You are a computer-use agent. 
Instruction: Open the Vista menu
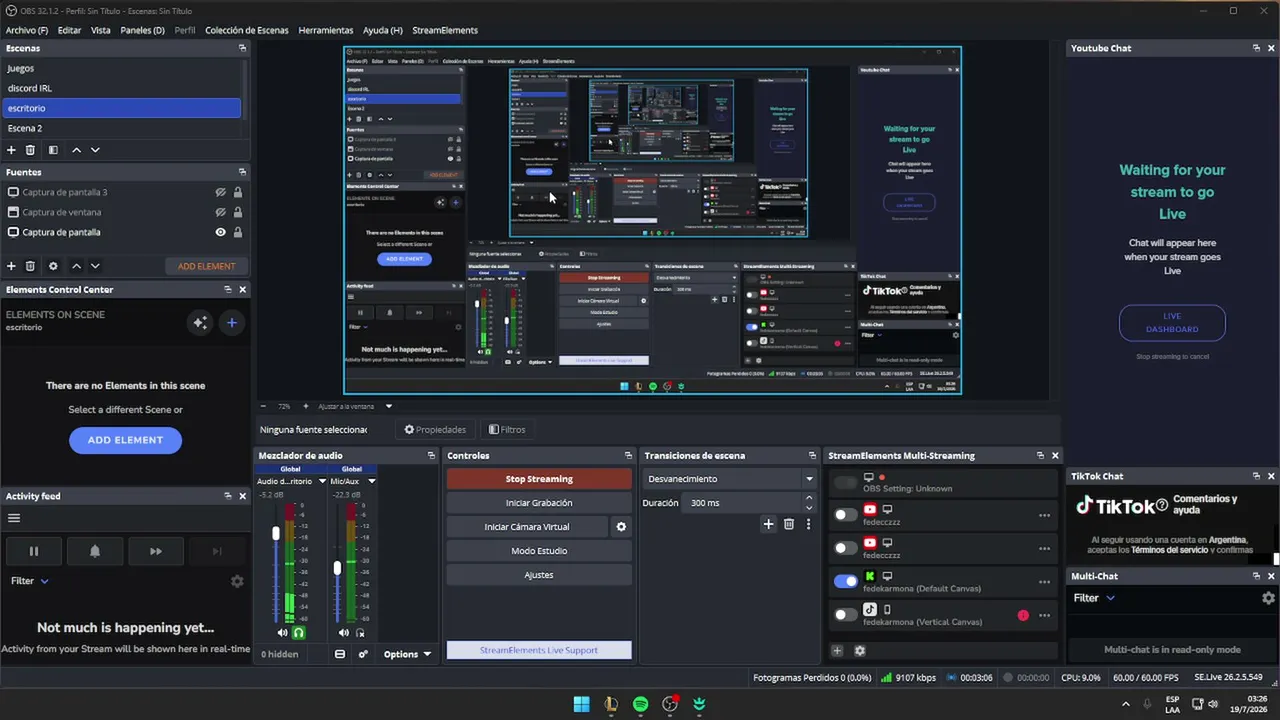tap(101, 30)
